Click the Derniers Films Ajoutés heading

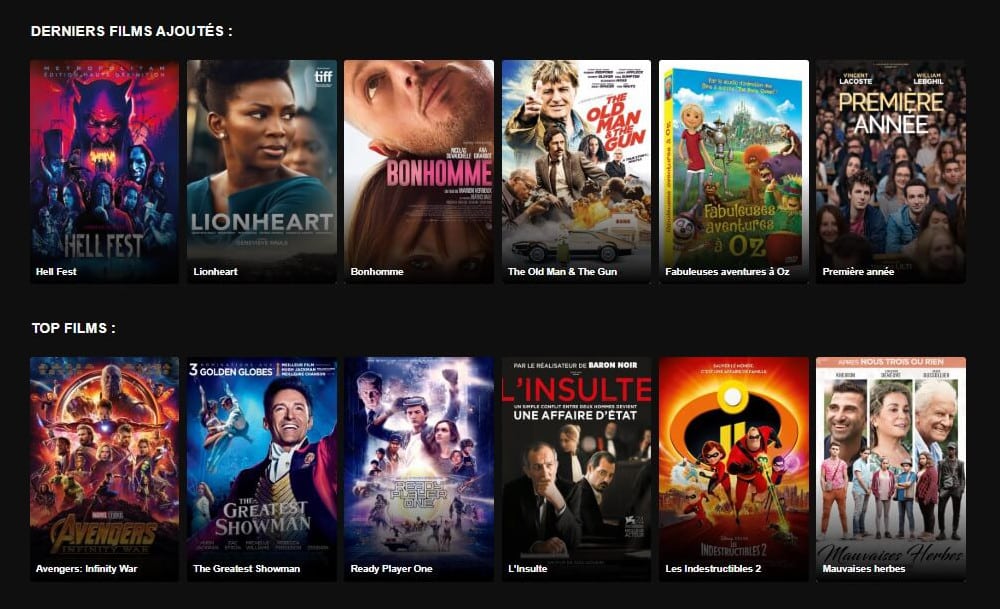click(131, 31)
